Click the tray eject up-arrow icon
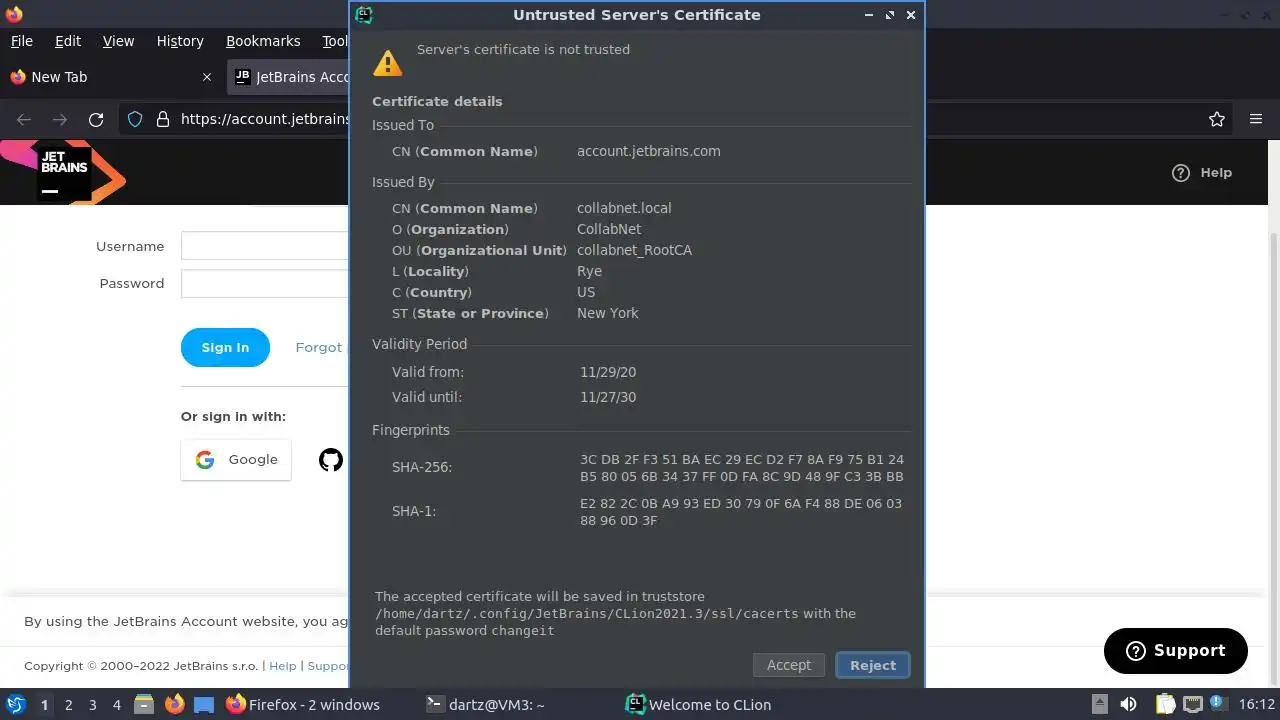 pyautogui.click(x=1099, y=704)
